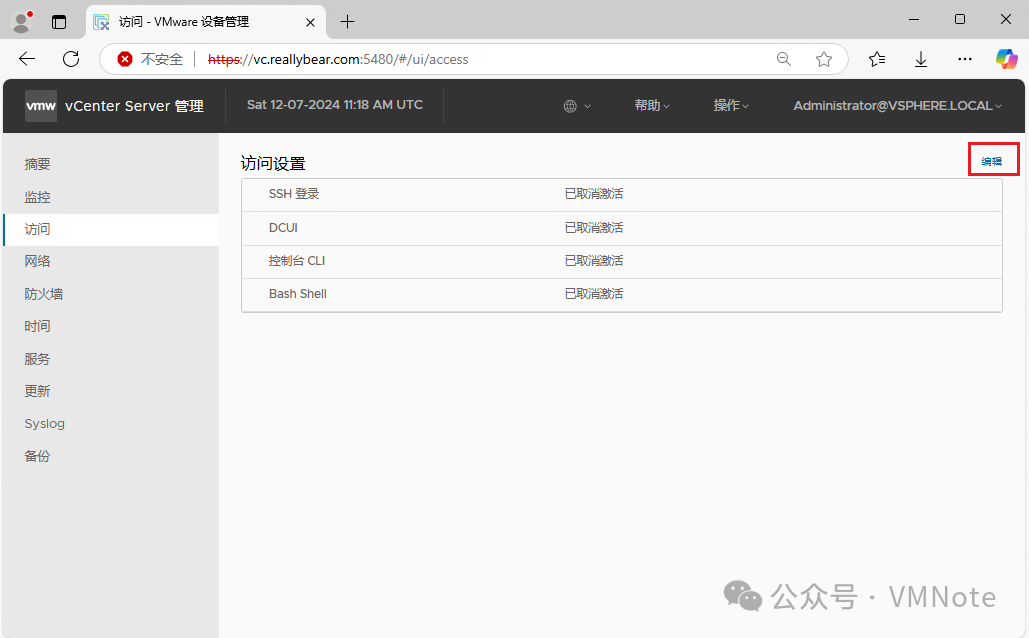Image resolution: width=1029 pixels, height=638 pixels.
Task: Open the zoom magnifier in address bar
Action: coord(784,59)
